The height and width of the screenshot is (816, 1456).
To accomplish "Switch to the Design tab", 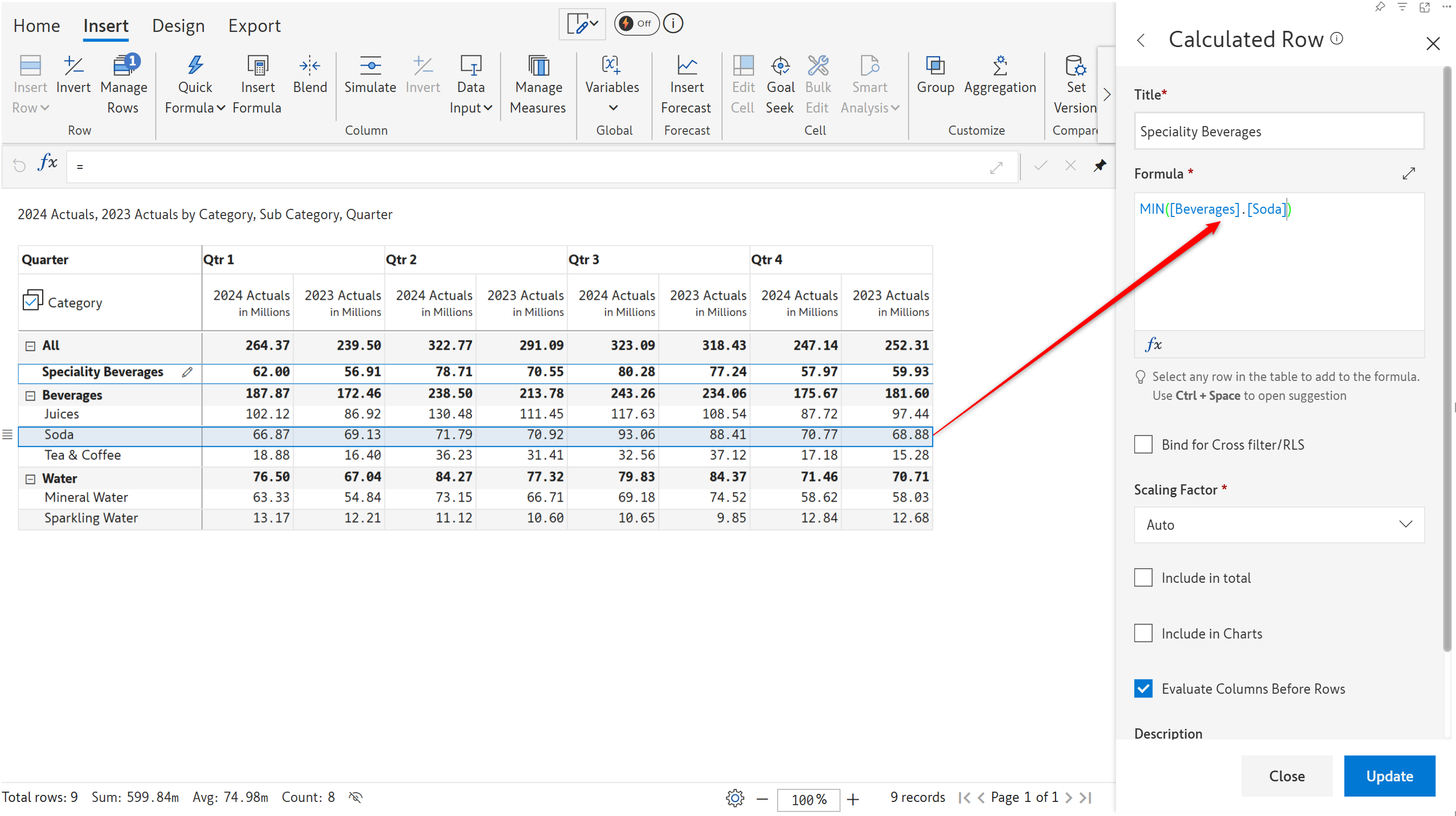I will [178, 26].
